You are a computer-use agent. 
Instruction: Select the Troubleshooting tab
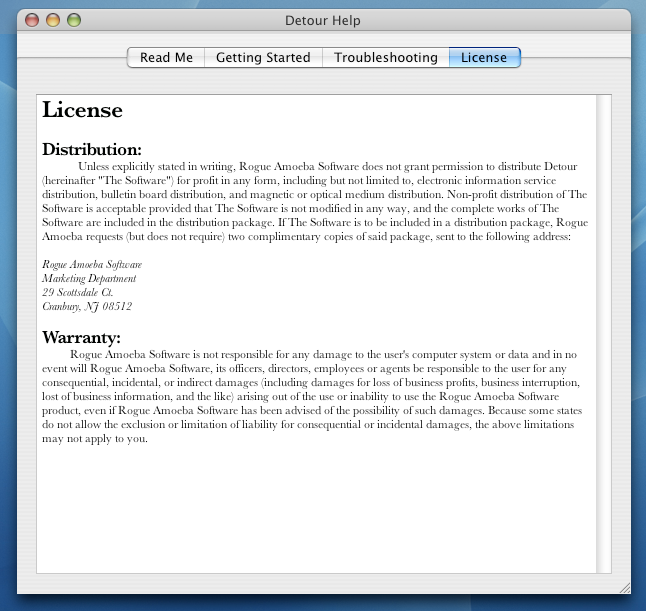click(386, 57)
